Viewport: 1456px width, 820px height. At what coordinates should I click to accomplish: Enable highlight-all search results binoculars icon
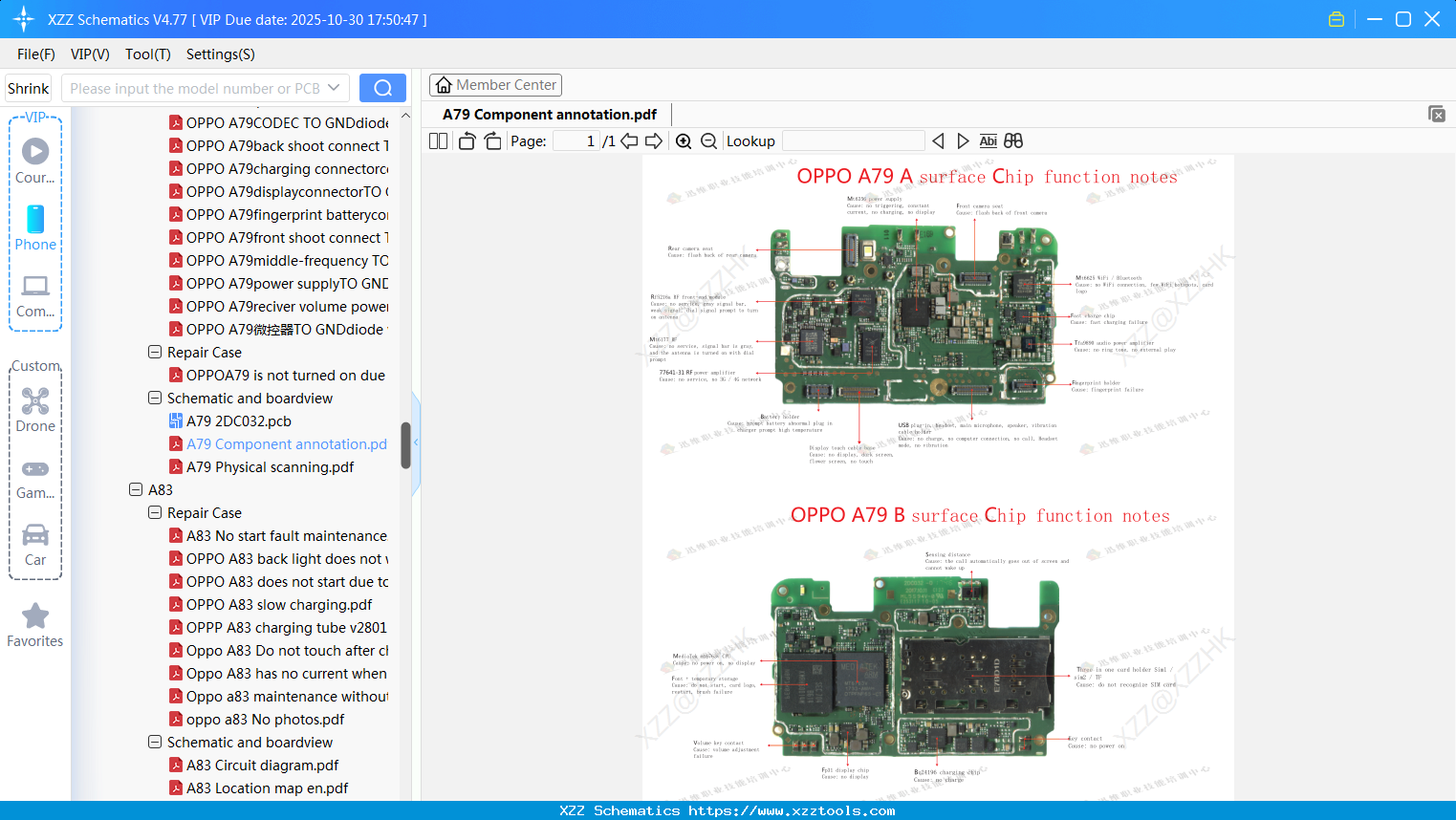tap(1012, 140)
